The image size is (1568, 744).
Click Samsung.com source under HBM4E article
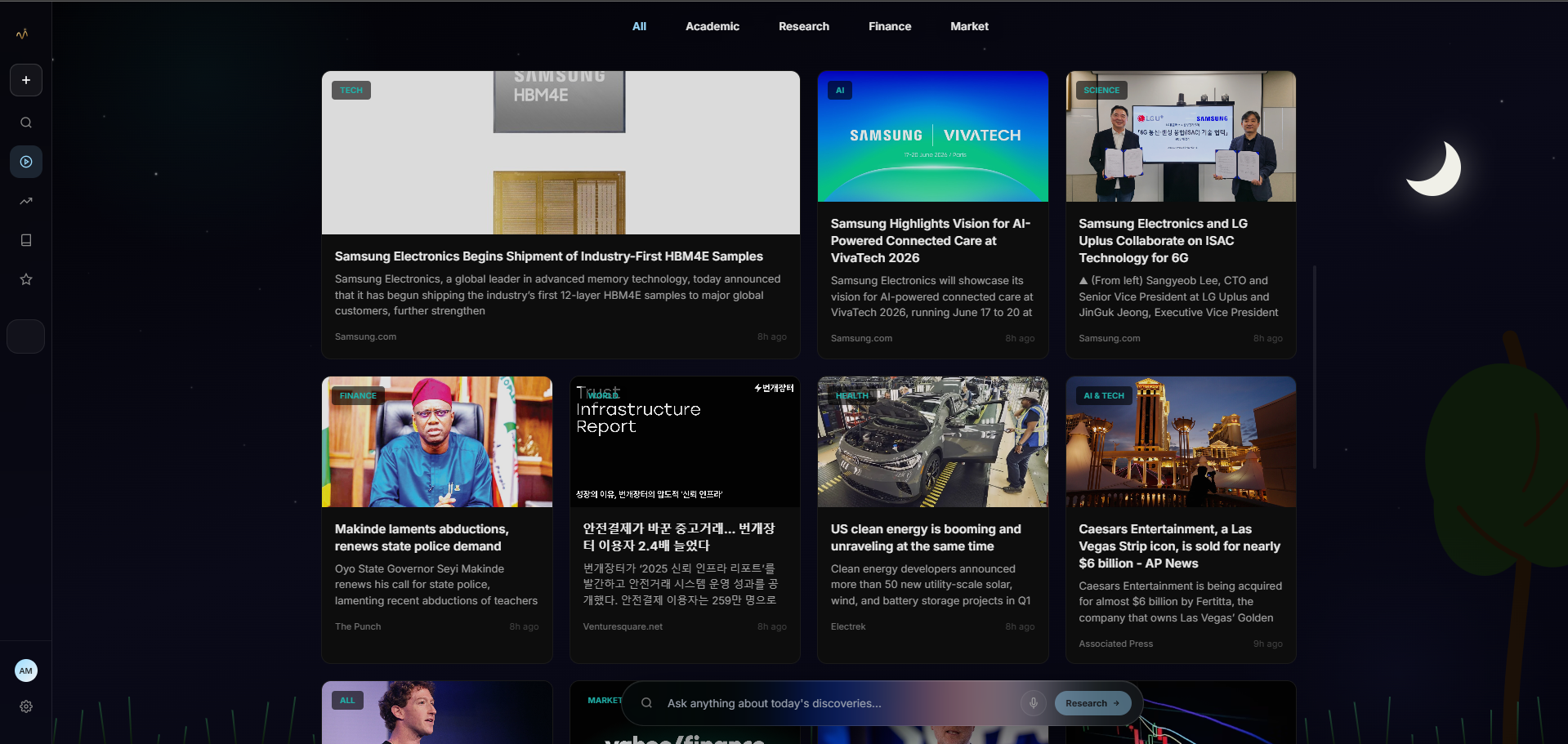point(365,336)
